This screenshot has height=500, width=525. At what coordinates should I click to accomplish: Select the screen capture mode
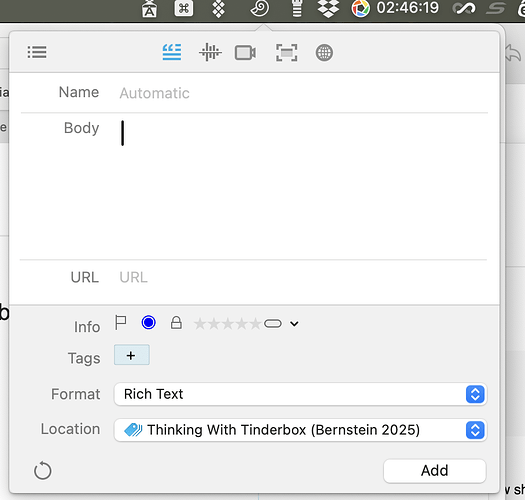pos(287,53)
